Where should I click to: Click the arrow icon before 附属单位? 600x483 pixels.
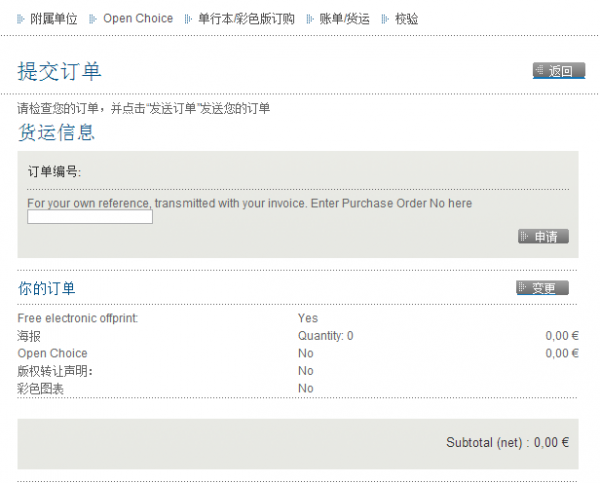(x=22, y=19)
